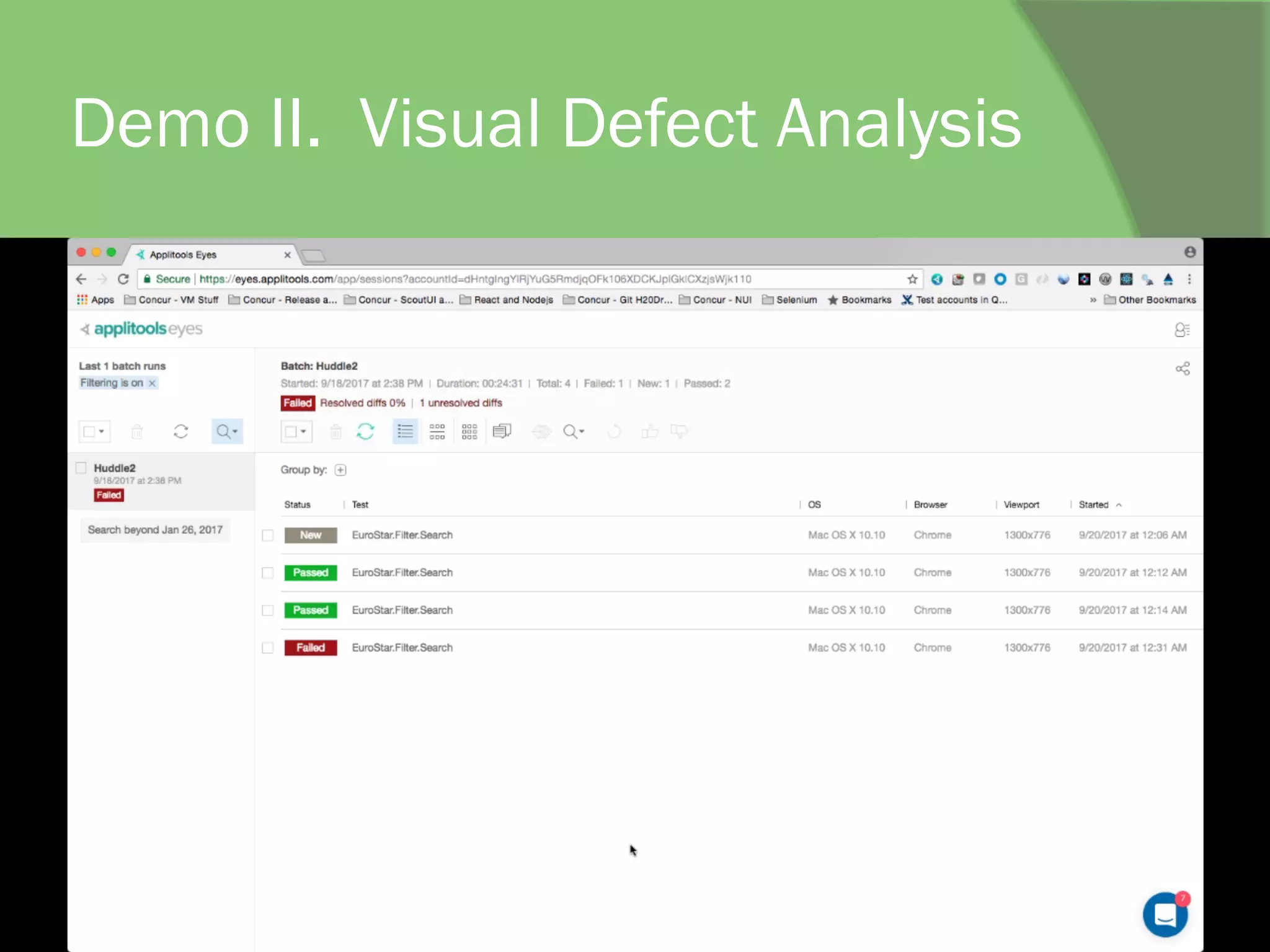Delete selected tests with toolbar trash icon

tap(335, 431)
